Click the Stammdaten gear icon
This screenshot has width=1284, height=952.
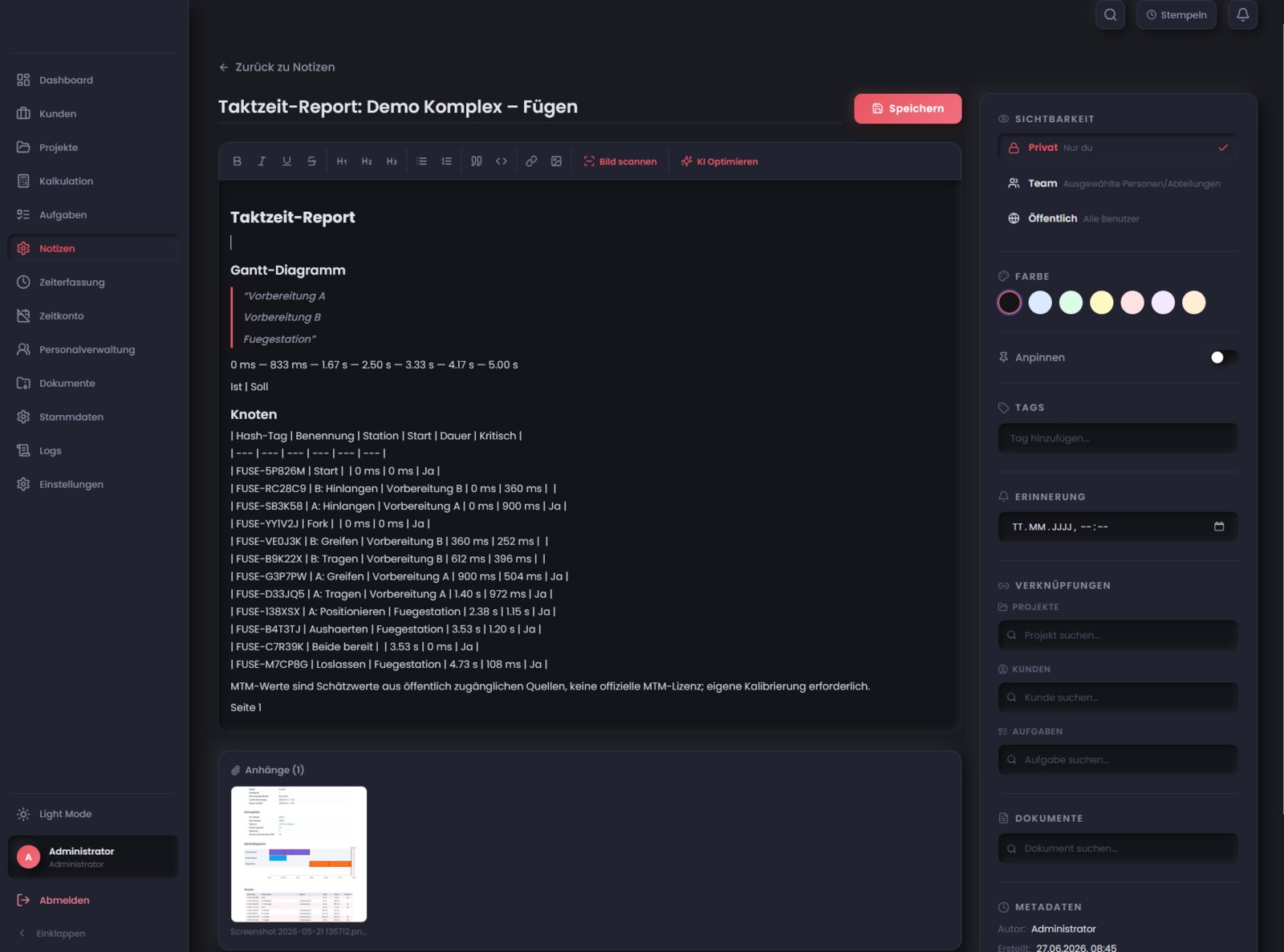pyautogui.click(x=23, y=417)
